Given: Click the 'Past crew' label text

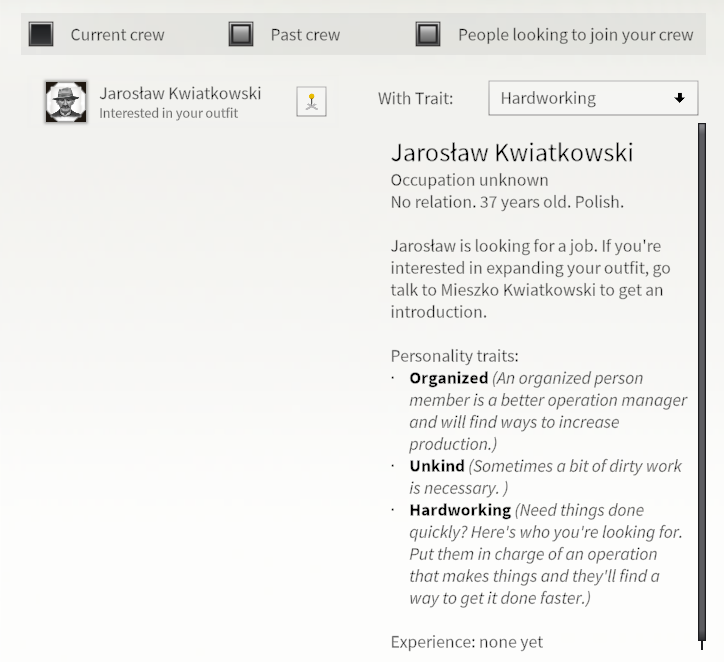Looking at the screenshot, I should tap(305, 35).
